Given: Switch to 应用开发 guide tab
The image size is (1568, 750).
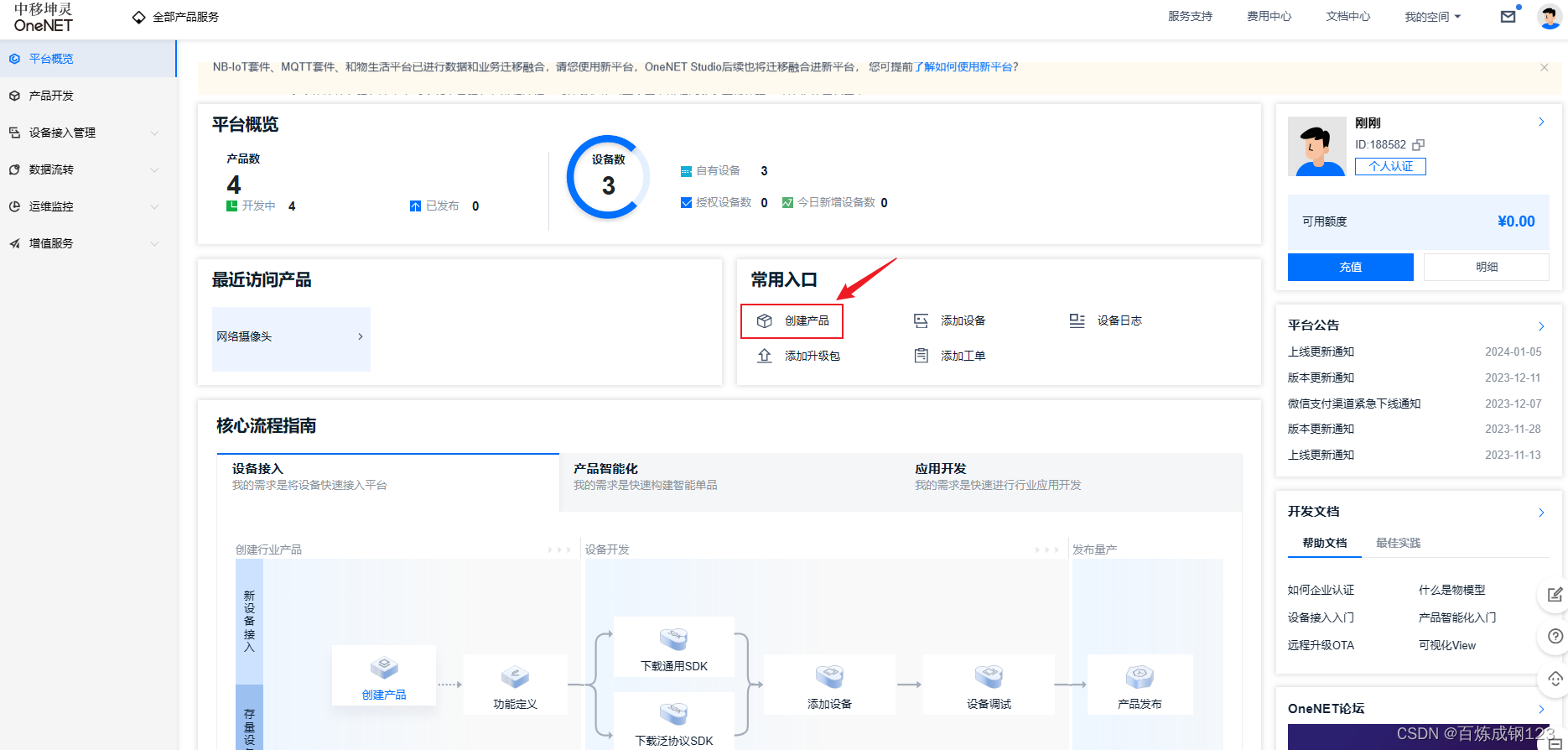Looking at the screenshot, I should tap(1072, 482).
